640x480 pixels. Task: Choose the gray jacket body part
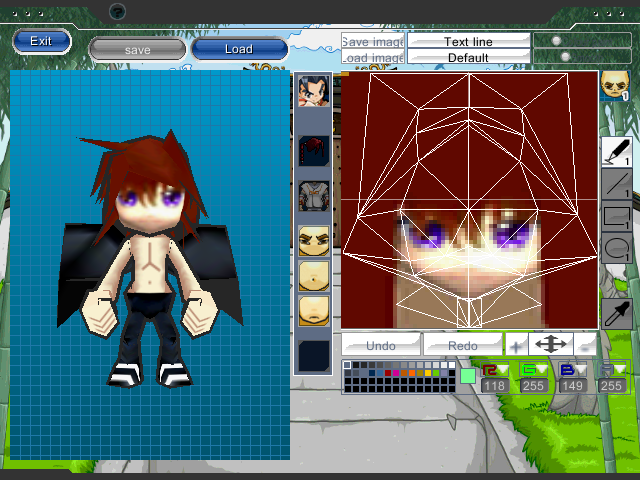coord(313,196)
